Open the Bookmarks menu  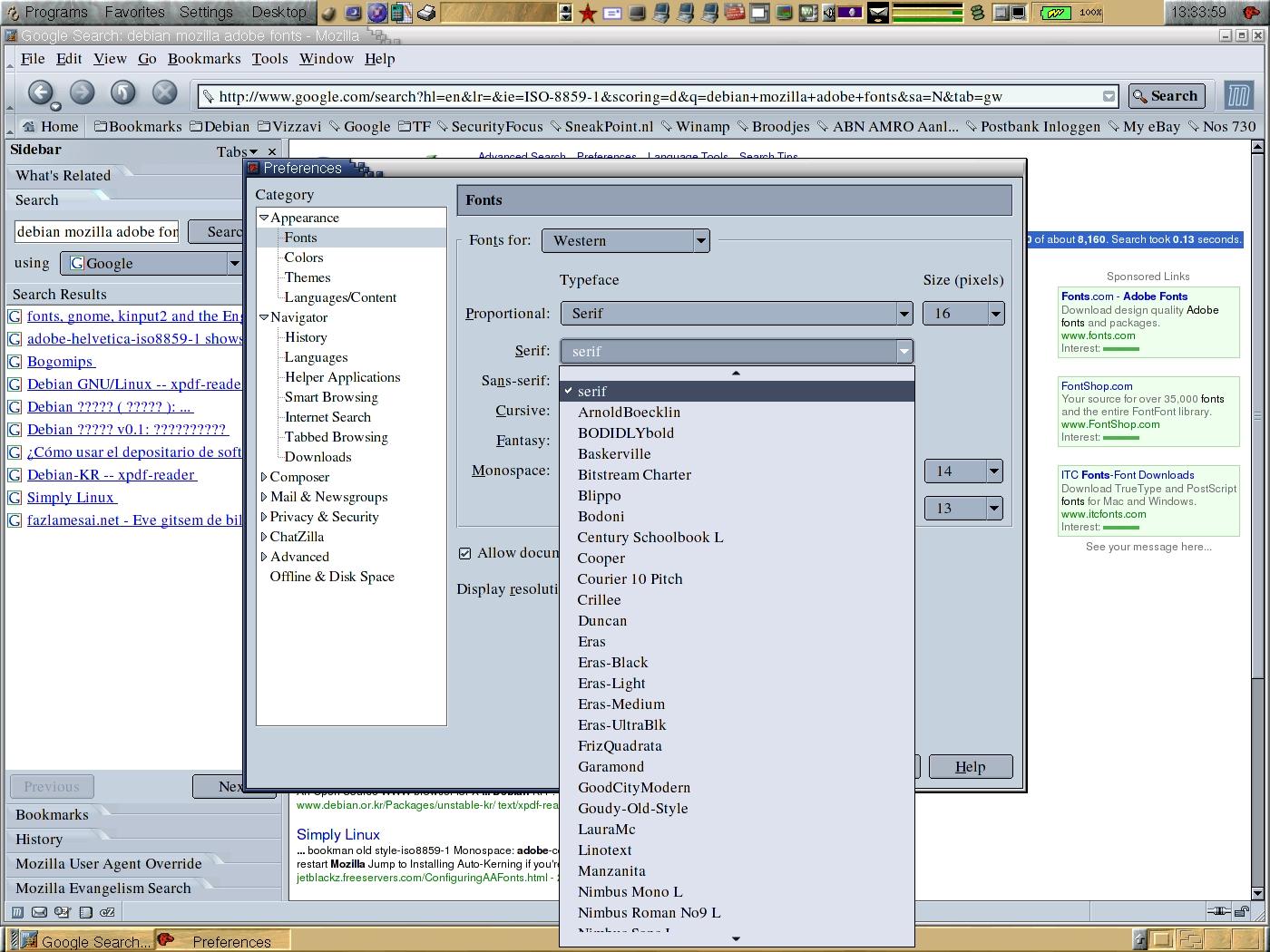[204, 58]
